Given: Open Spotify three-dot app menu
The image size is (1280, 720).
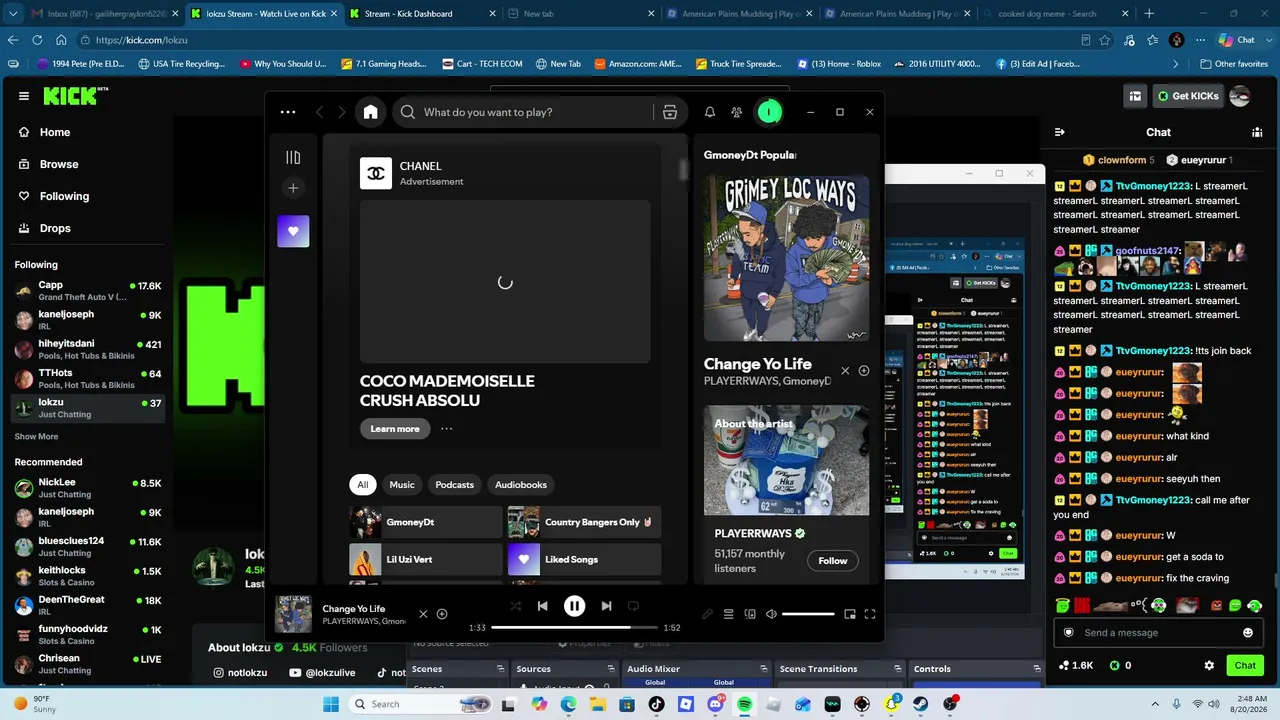Looking at the screenshot, I should (288, 112).
